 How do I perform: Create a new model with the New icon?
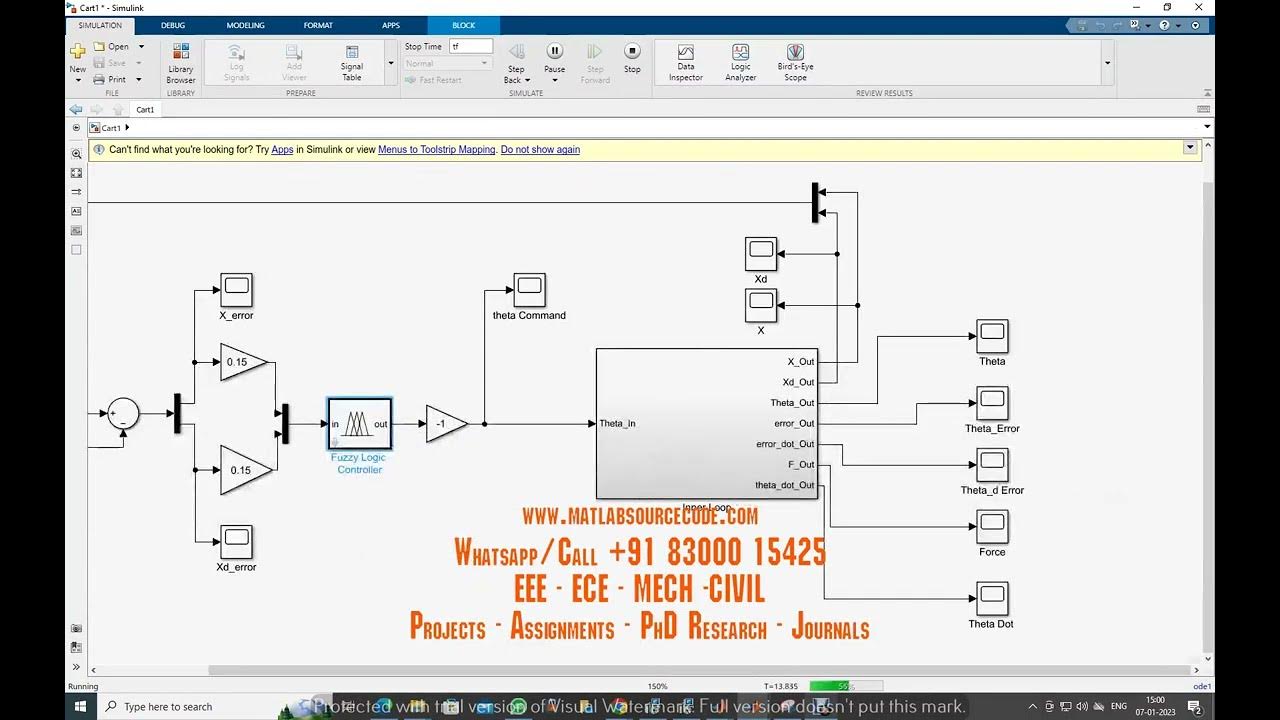tap(77, 51)
